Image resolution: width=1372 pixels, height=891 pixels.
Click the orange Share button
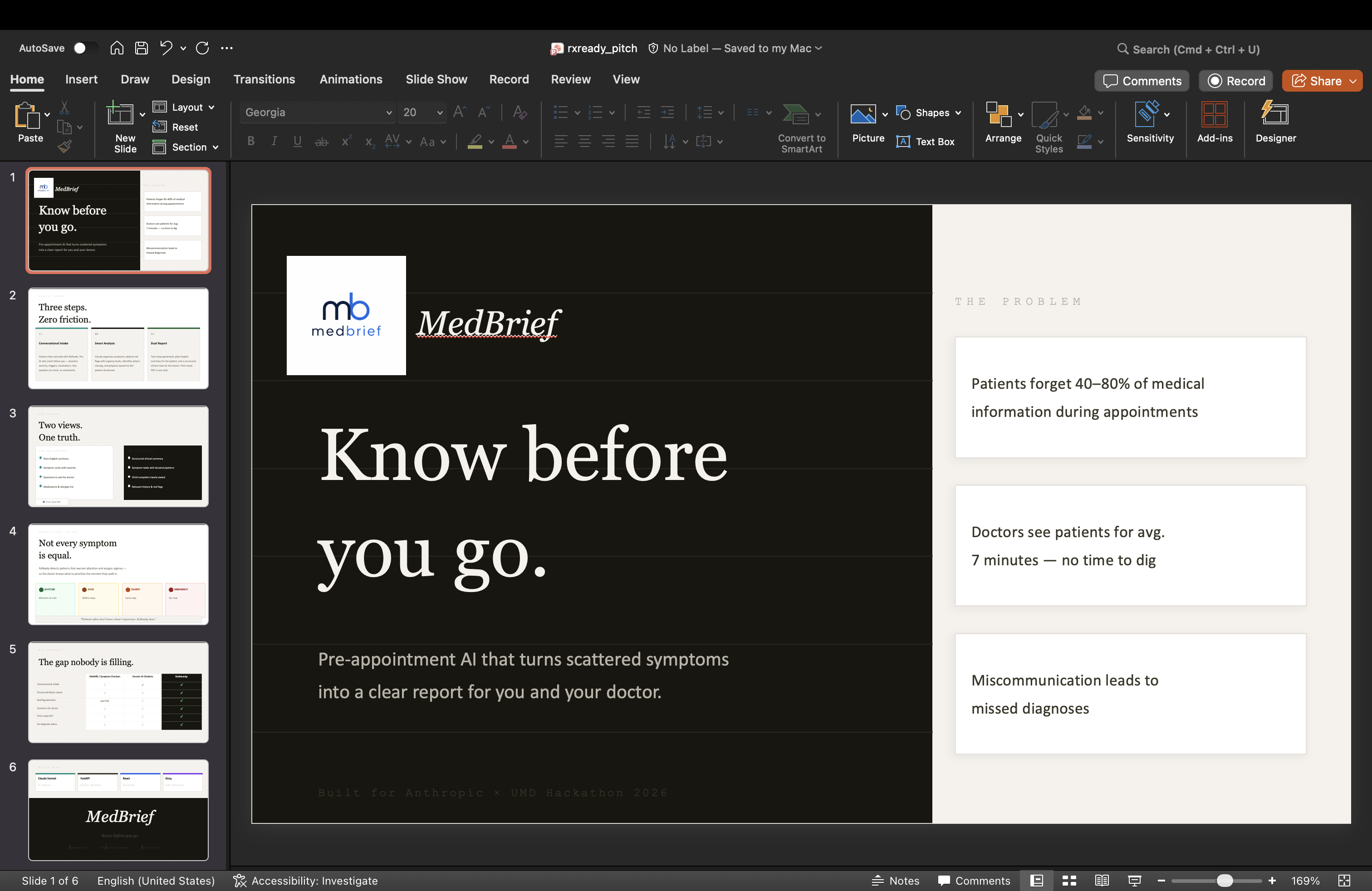[x=1317, y=81]
